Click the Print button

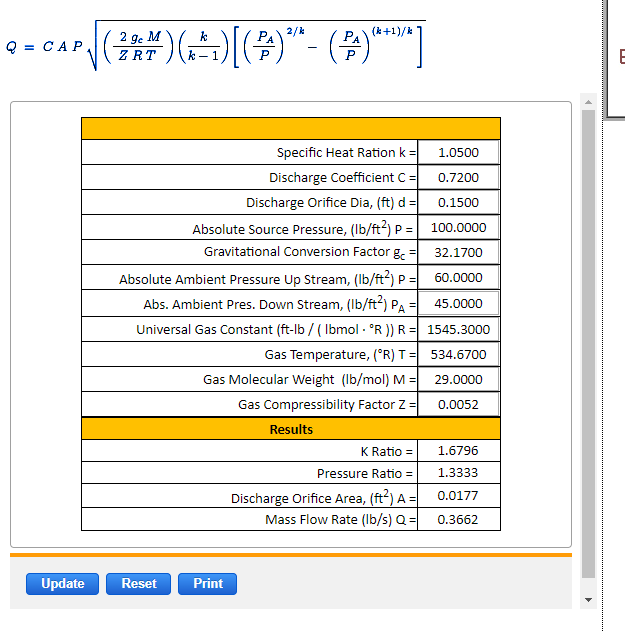[207, 584]
